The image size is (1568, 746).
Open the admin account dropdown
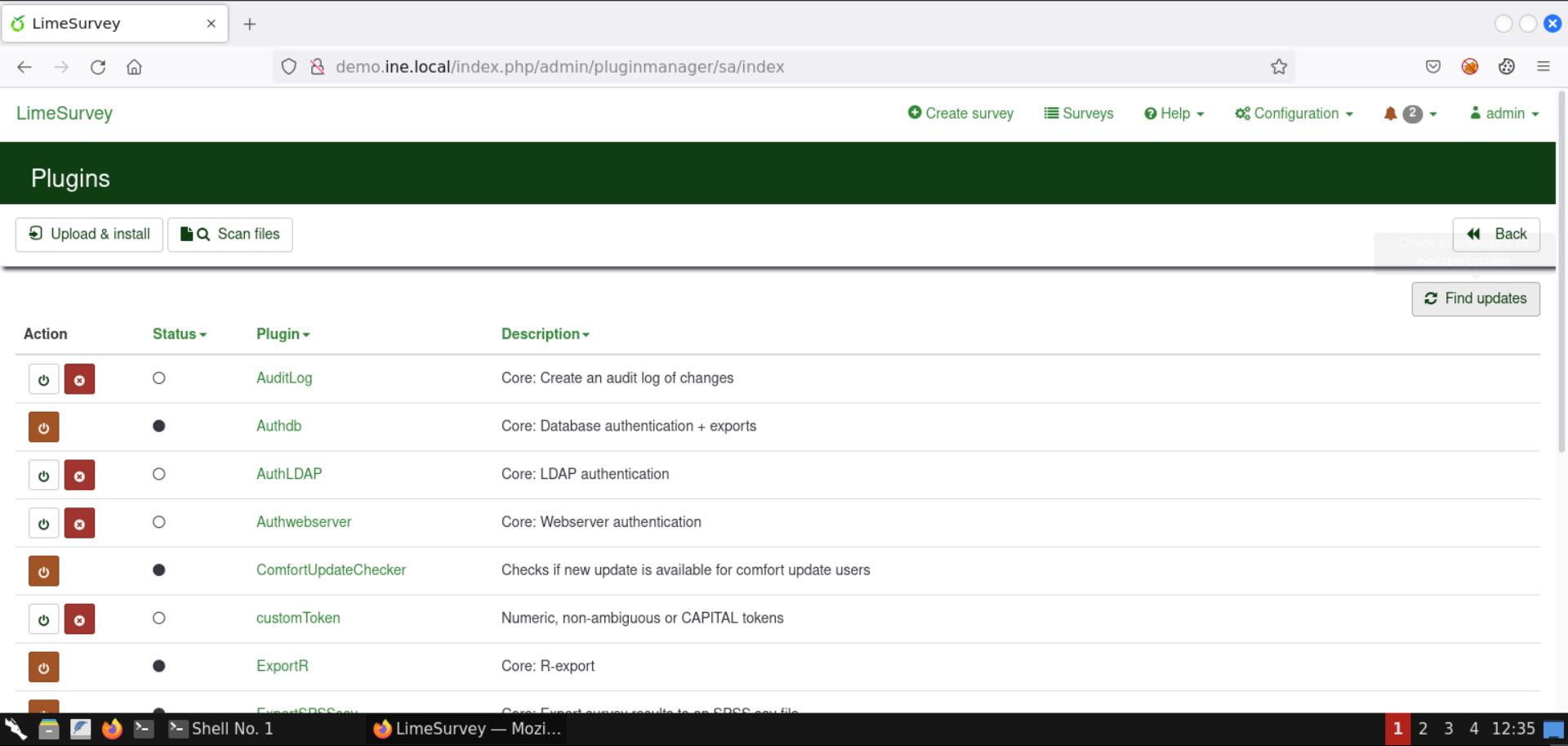[x=1503, y=114]
